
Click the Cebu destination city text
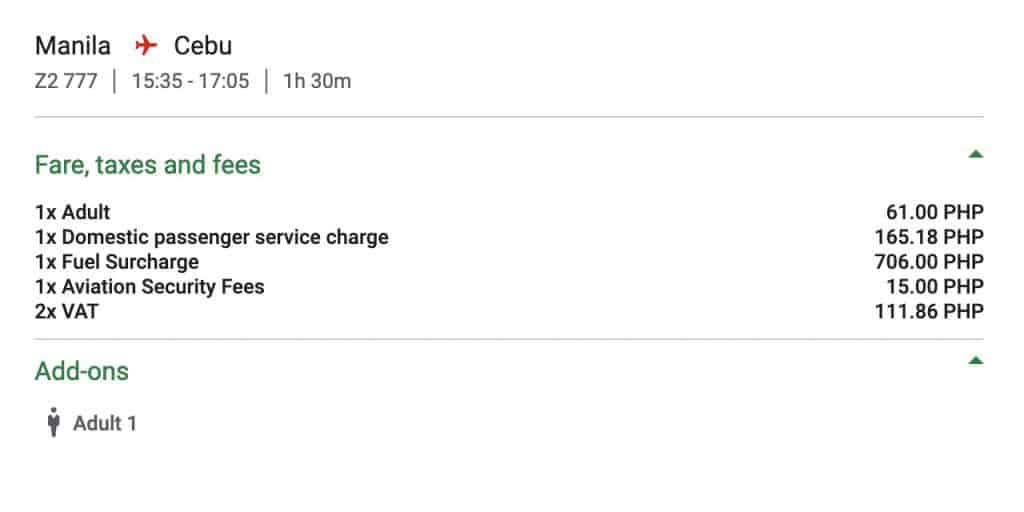coord(202,46)
